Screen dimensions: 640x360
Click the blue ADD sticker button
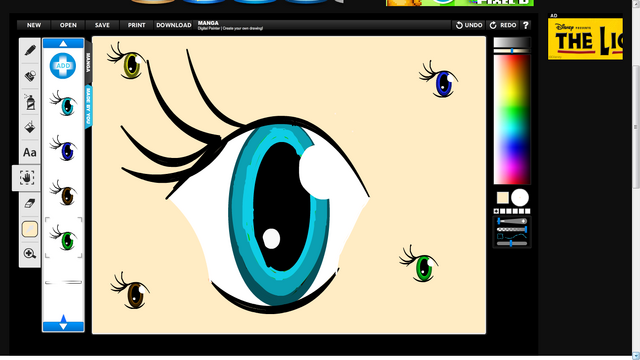pyautogui.click(x=63, y=66)
